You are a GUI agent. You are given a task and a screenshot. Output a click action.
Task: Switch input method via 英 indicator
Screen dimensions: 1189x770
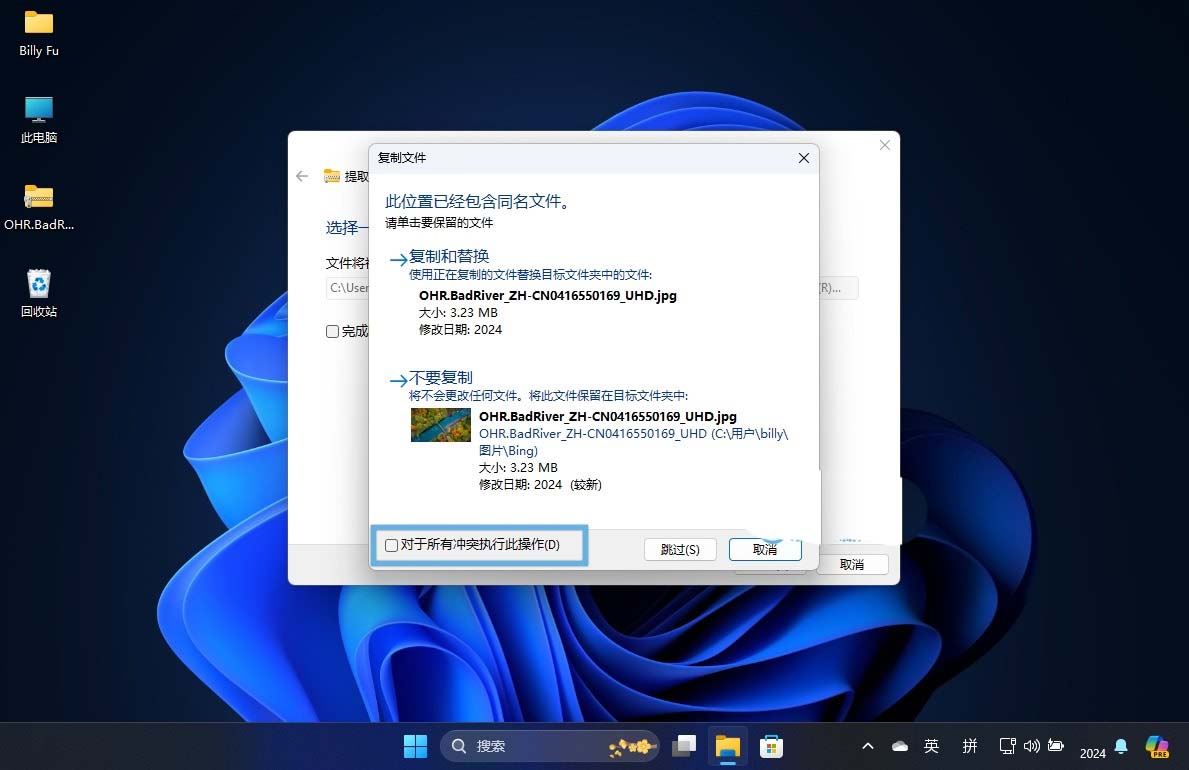click(931, 745)
